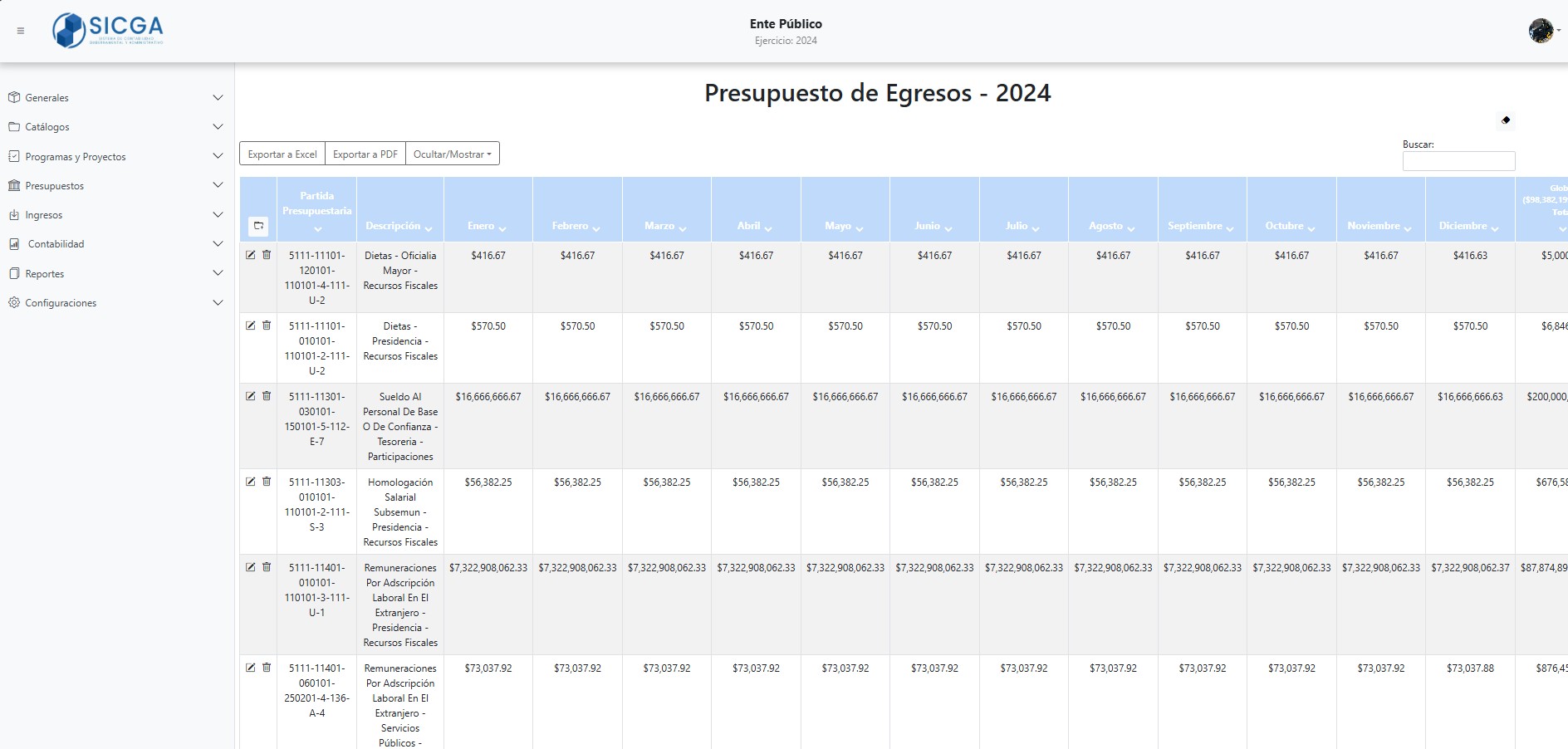This screenshot has width=1568, height=749.
Task: Open the Catálogos menu item
Action: [x=47, y=127]
